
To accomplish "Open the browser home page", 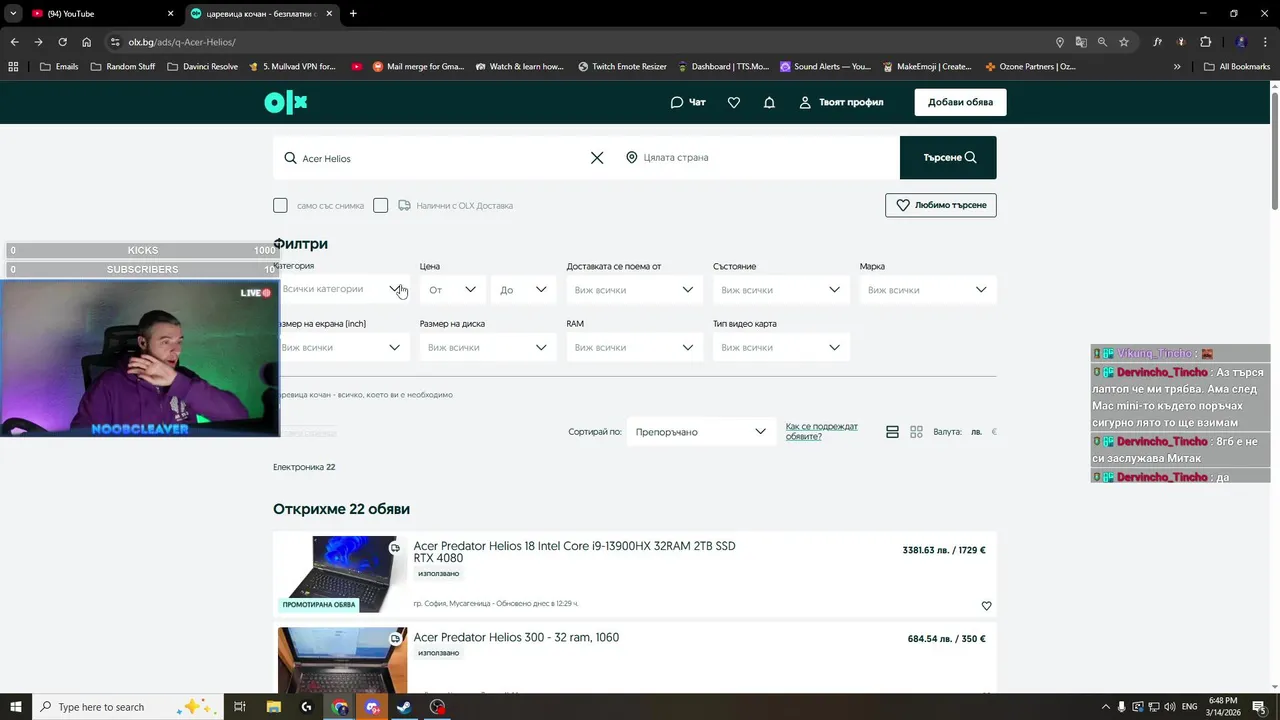I will click(x=87, y=42).
